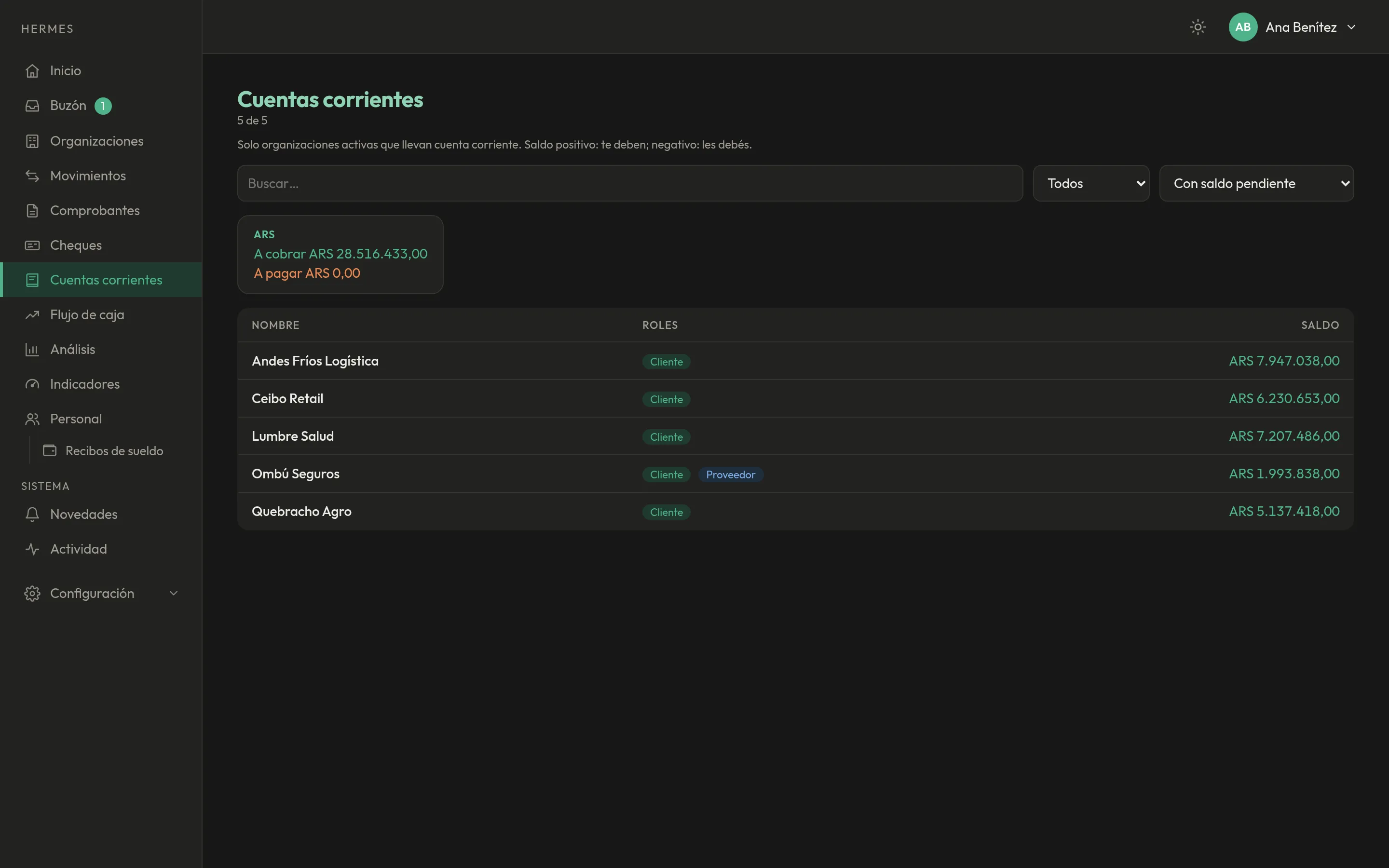Viewport: 1389px width, 868px height.
Task: Open the Ceibo Retail account row
Action: [x=795, y=398]
